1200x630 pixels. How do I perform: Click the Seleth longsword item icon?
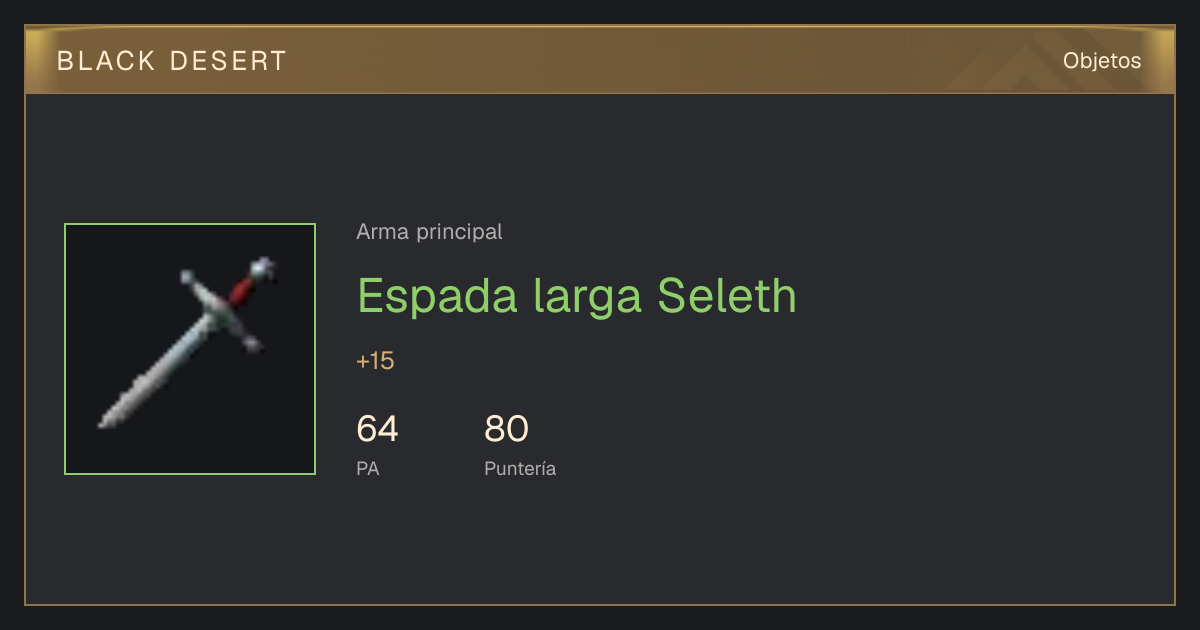tap(190, 348)
